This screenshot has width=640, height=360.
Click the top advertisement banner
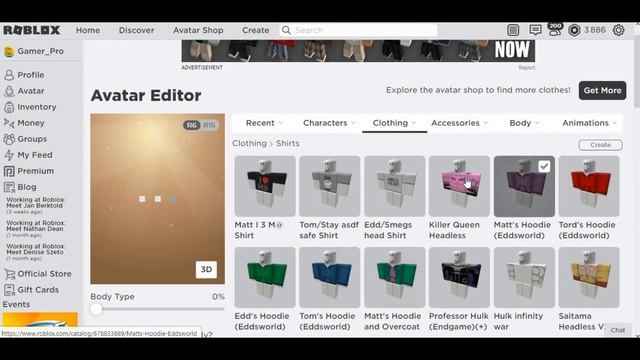(x=358, y=51)
